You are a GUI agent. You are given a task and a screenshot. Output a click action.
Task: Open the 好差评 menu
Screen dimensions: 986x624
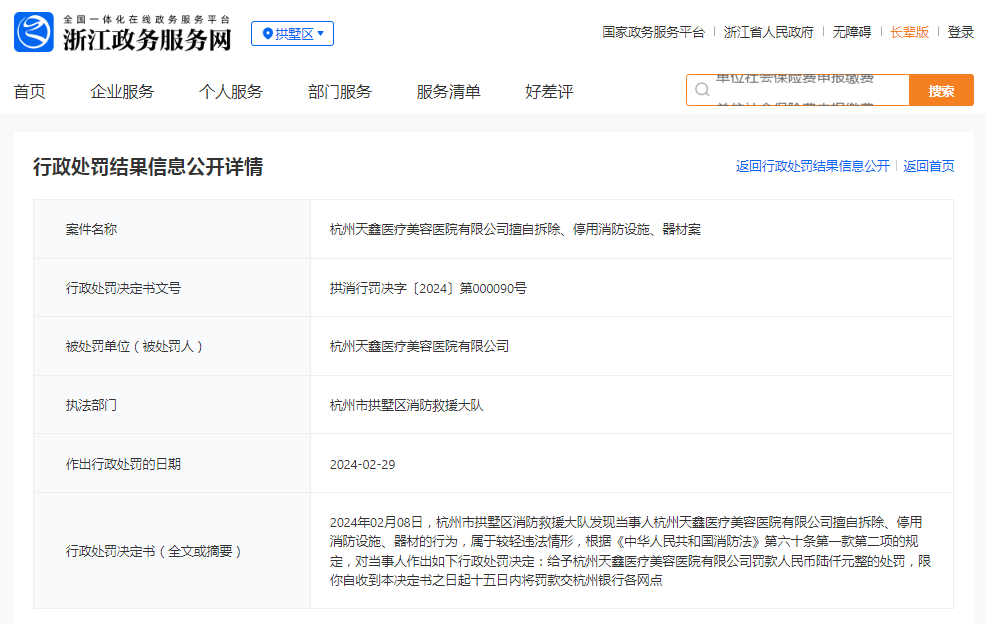coord(549,92)
